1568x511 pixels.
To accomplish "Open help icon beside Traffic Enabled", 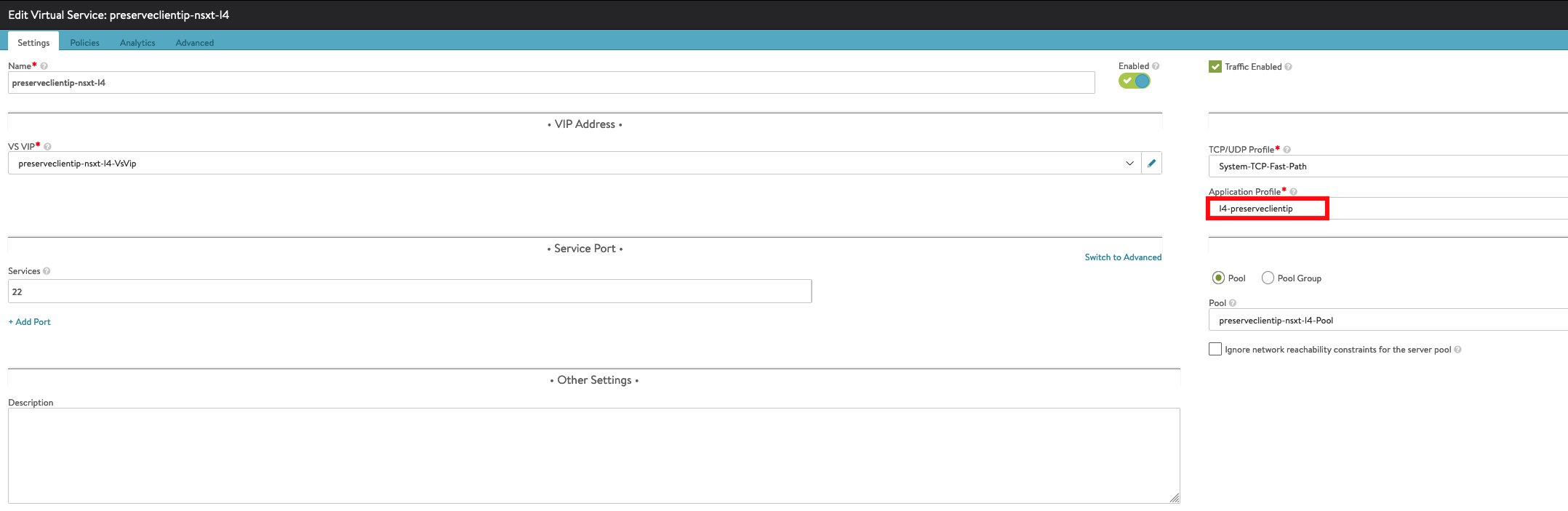I will coord(1288,67).
